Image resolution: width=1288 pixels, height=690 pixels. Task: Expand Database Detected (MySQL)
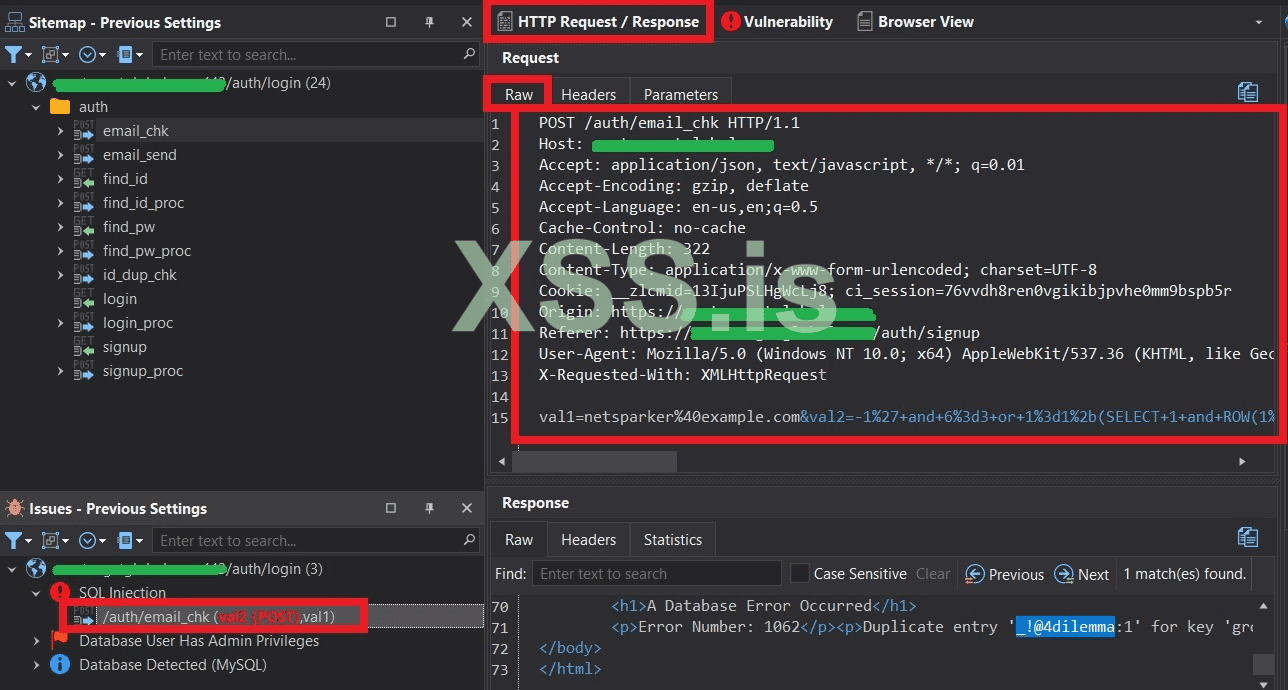point(36,665)
